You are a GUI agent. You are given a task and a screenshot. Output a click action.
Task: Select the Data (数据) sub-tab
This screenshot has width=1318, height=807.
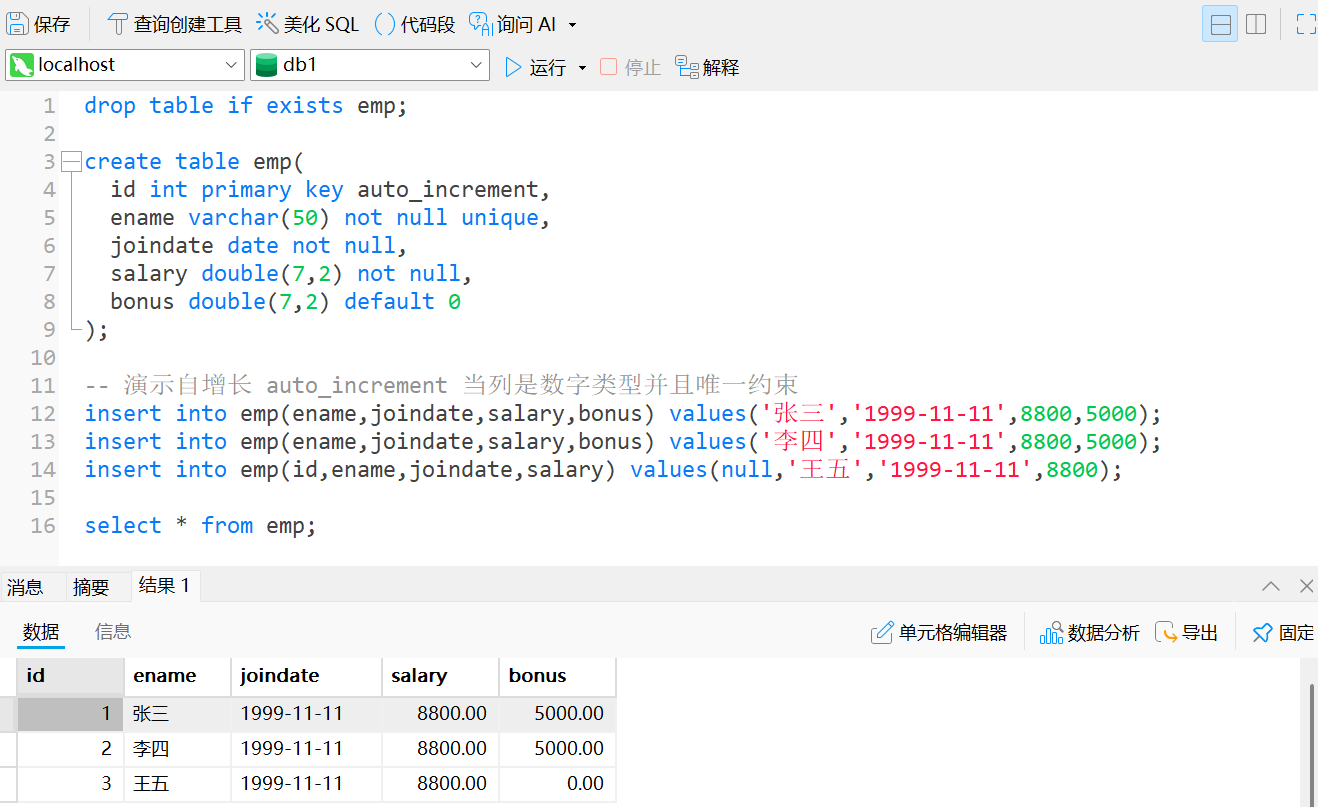tap(41, 632)
